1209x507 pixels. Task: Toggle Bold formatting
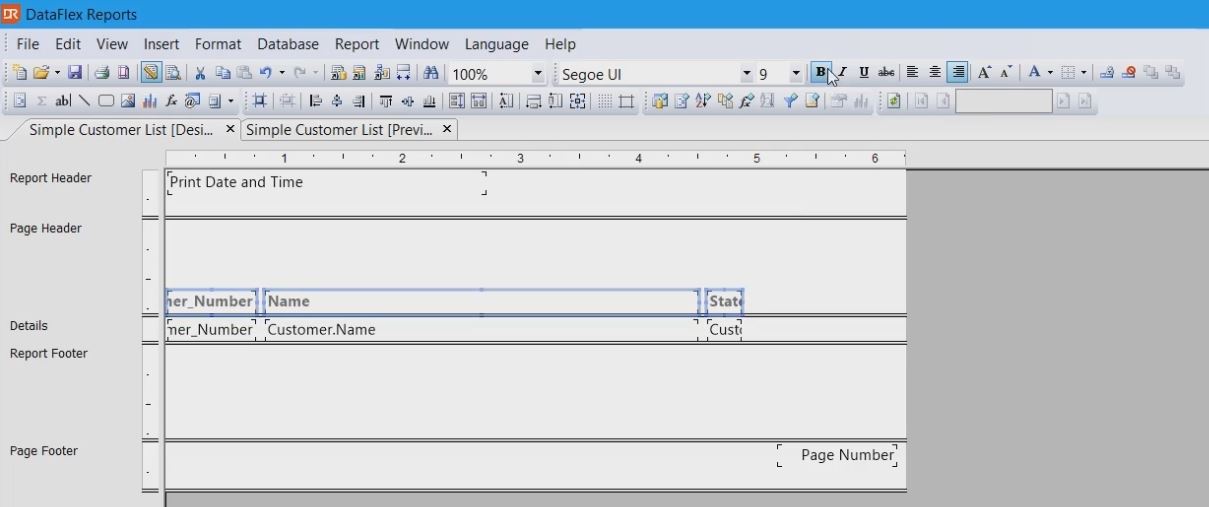(x=821, y=72)
